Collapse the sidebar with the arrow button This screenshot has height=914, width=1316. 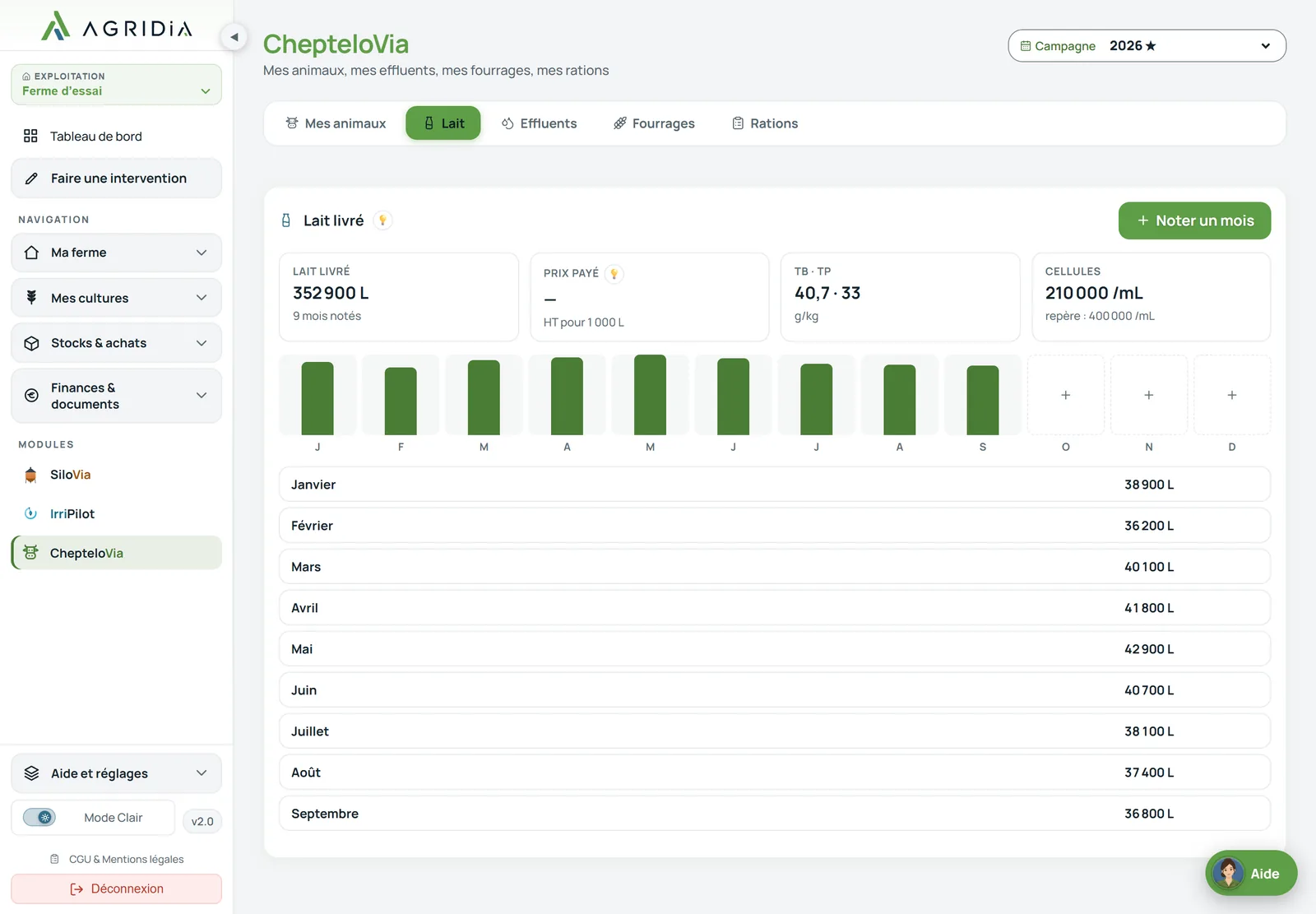tap(234, 37)
